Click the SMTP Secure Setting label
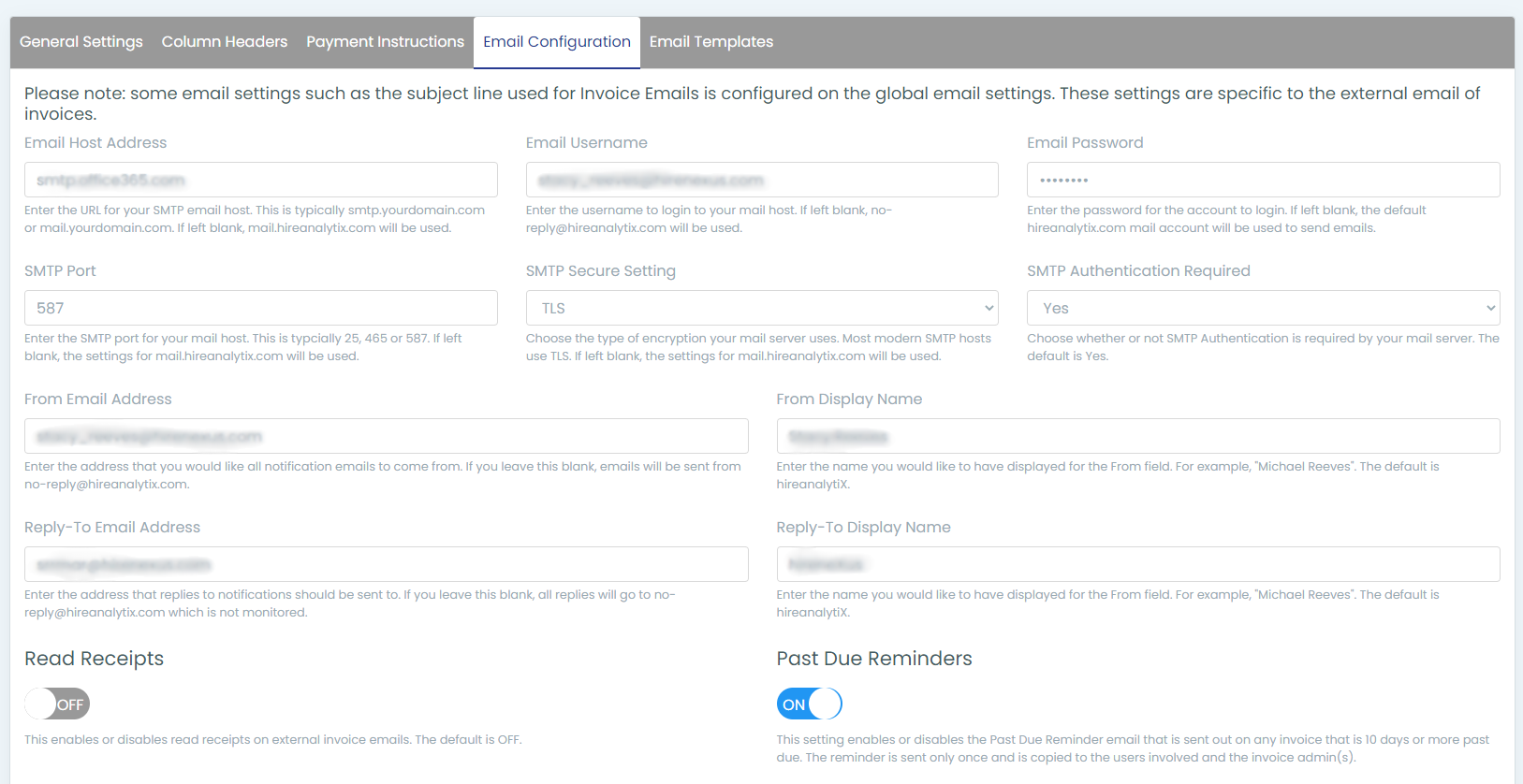Screen dimensions: 1523x784 601,271
